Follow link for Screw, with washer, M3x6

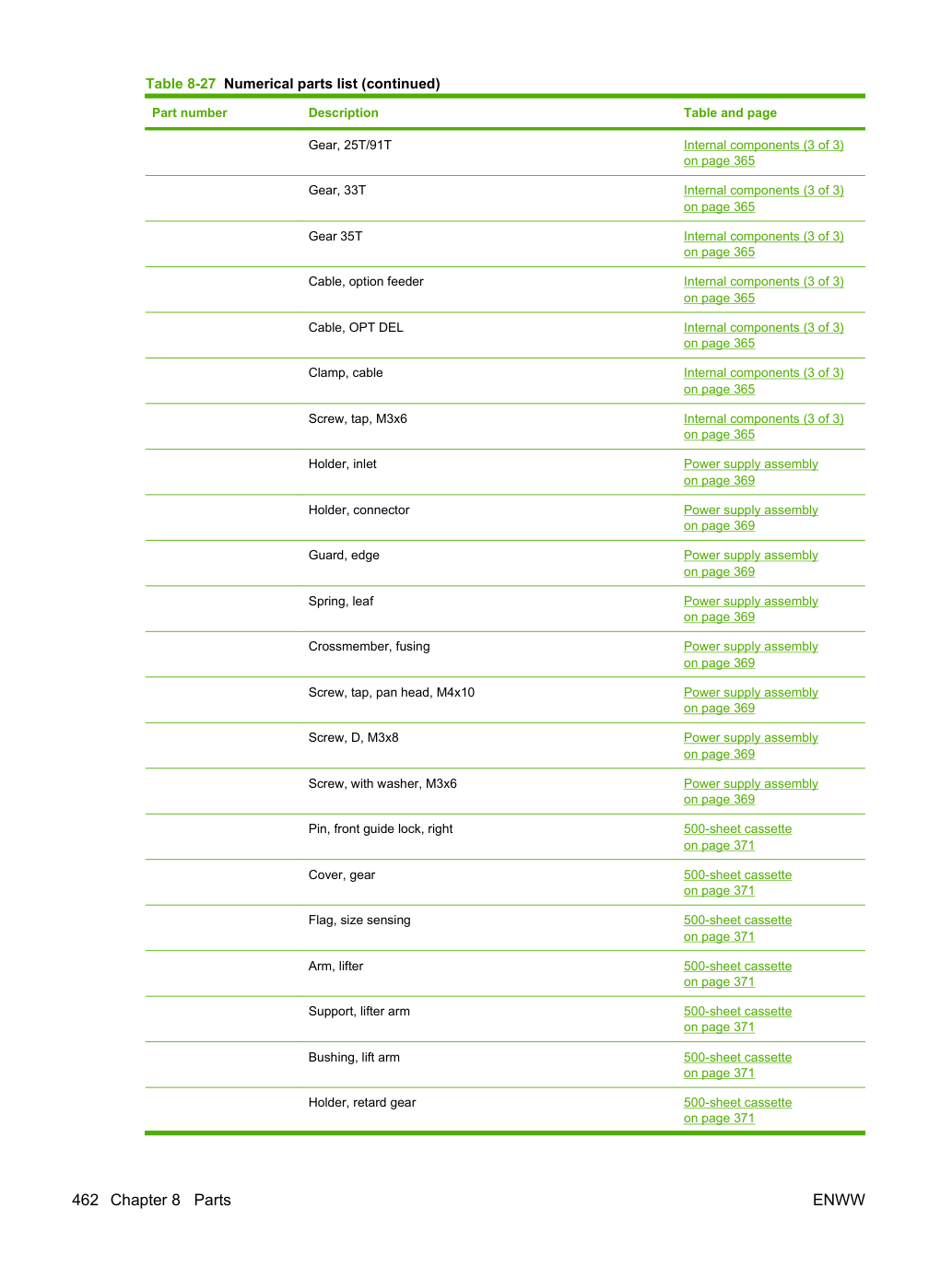pos(750,792)
